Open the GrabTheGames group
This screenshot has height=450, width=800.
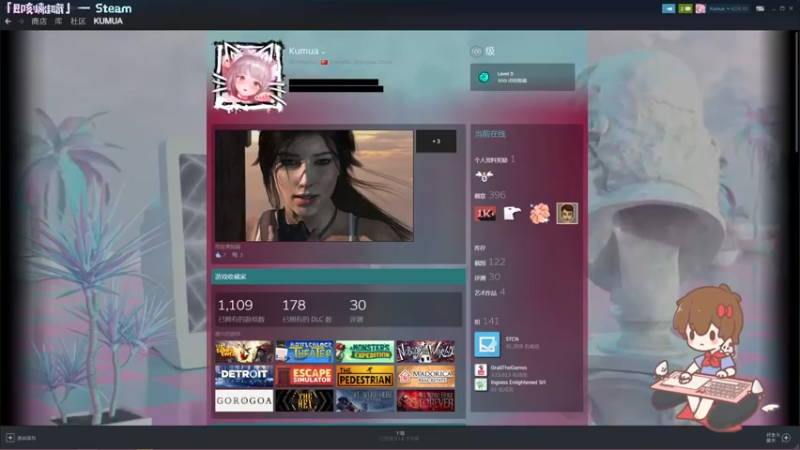pyautogui.click(x=509, y=367)
